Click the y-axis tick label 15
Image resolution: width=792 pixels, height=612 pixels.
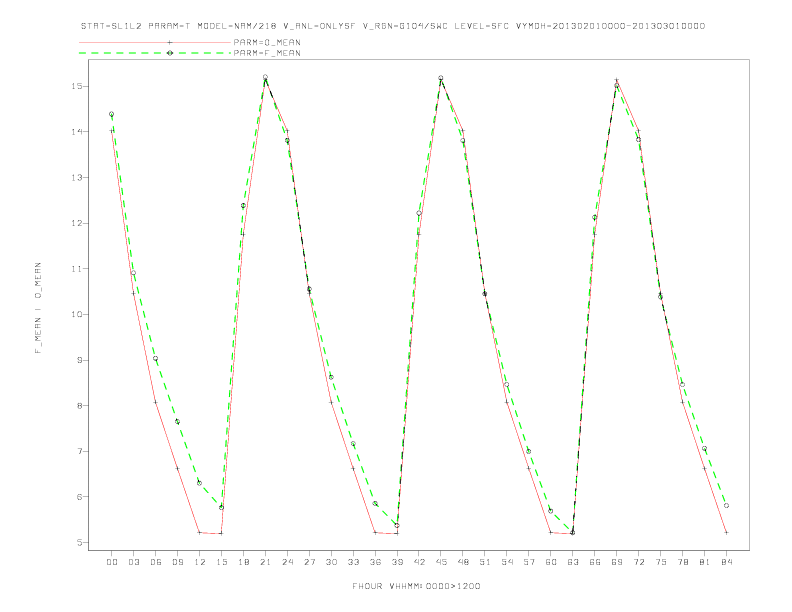coord(77,86)
